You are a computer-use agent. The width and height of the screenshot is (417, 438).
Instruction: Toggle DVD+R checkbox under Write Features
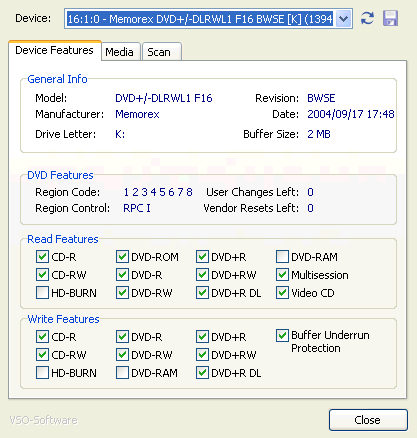click(x=202, y=337)
